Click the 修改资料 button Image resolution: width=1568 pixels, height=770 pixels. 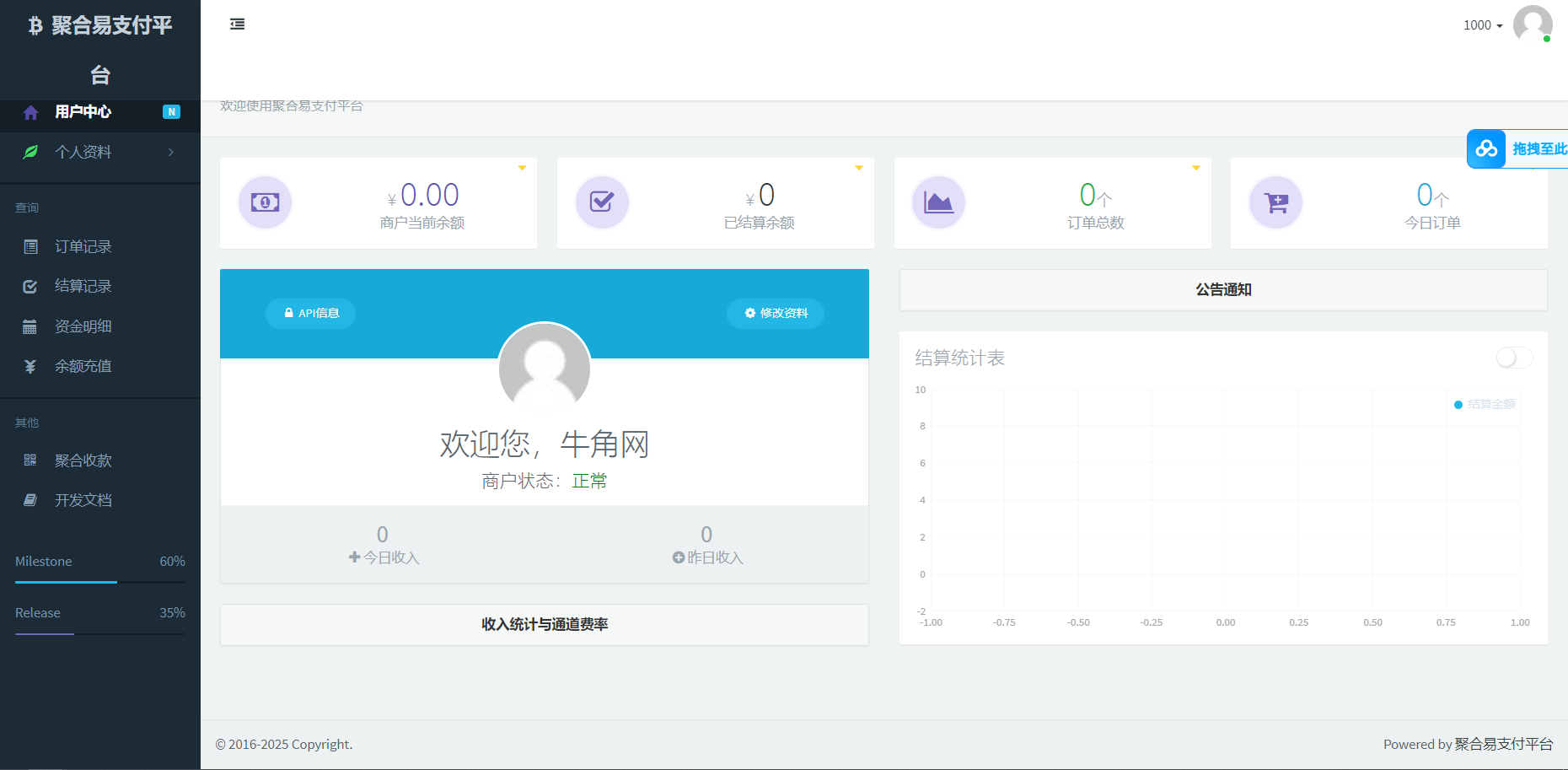[x=776, y=314]
